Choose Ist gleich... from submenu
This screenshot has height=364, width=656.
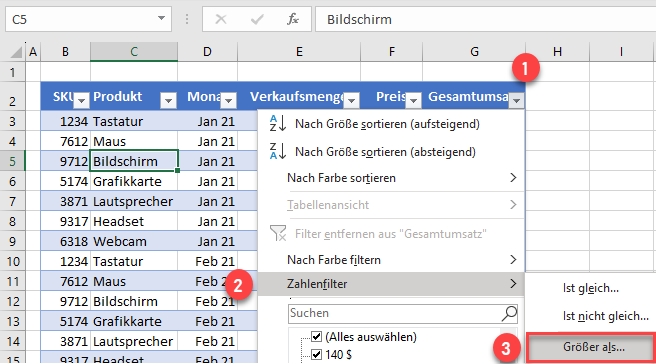point(590,288)
